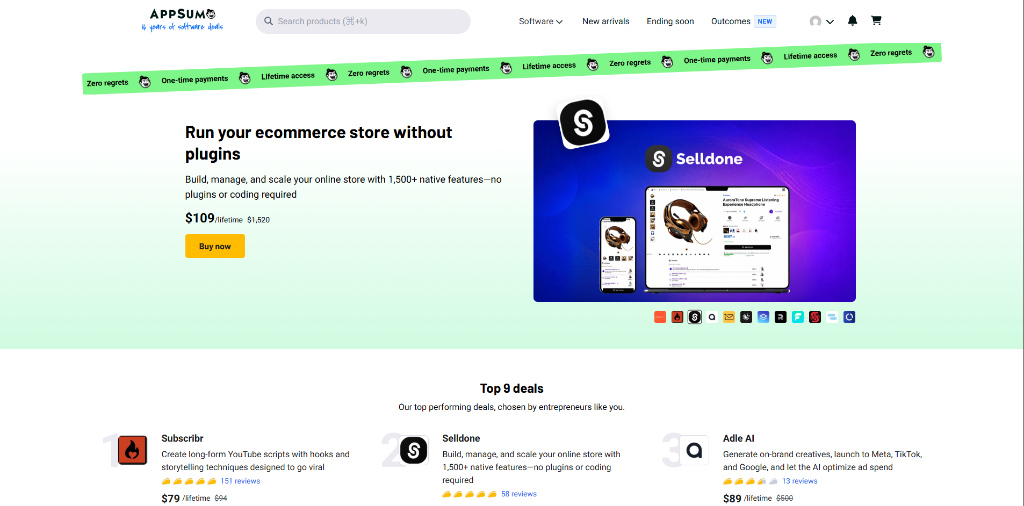Open the notifications bell
Viewport: 1024px width, 506px height.
852,21
